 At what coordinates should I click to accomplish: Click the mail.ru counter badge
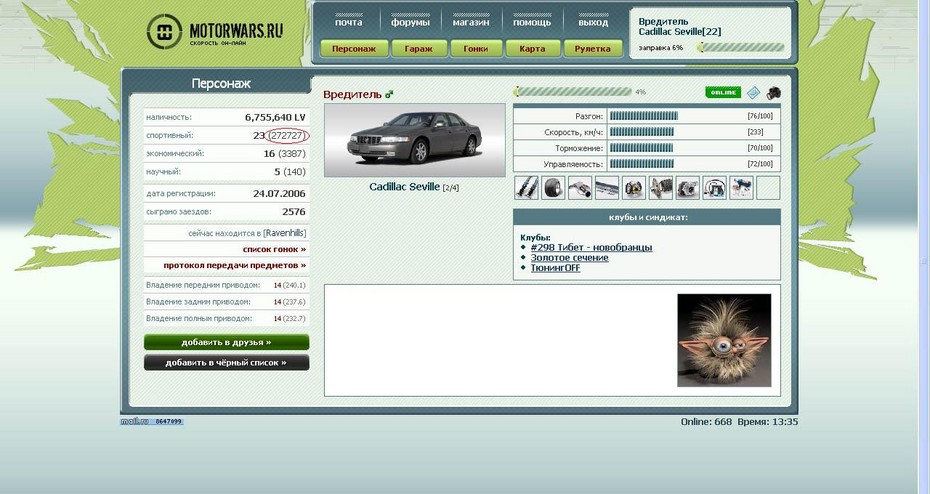point(152,422)
